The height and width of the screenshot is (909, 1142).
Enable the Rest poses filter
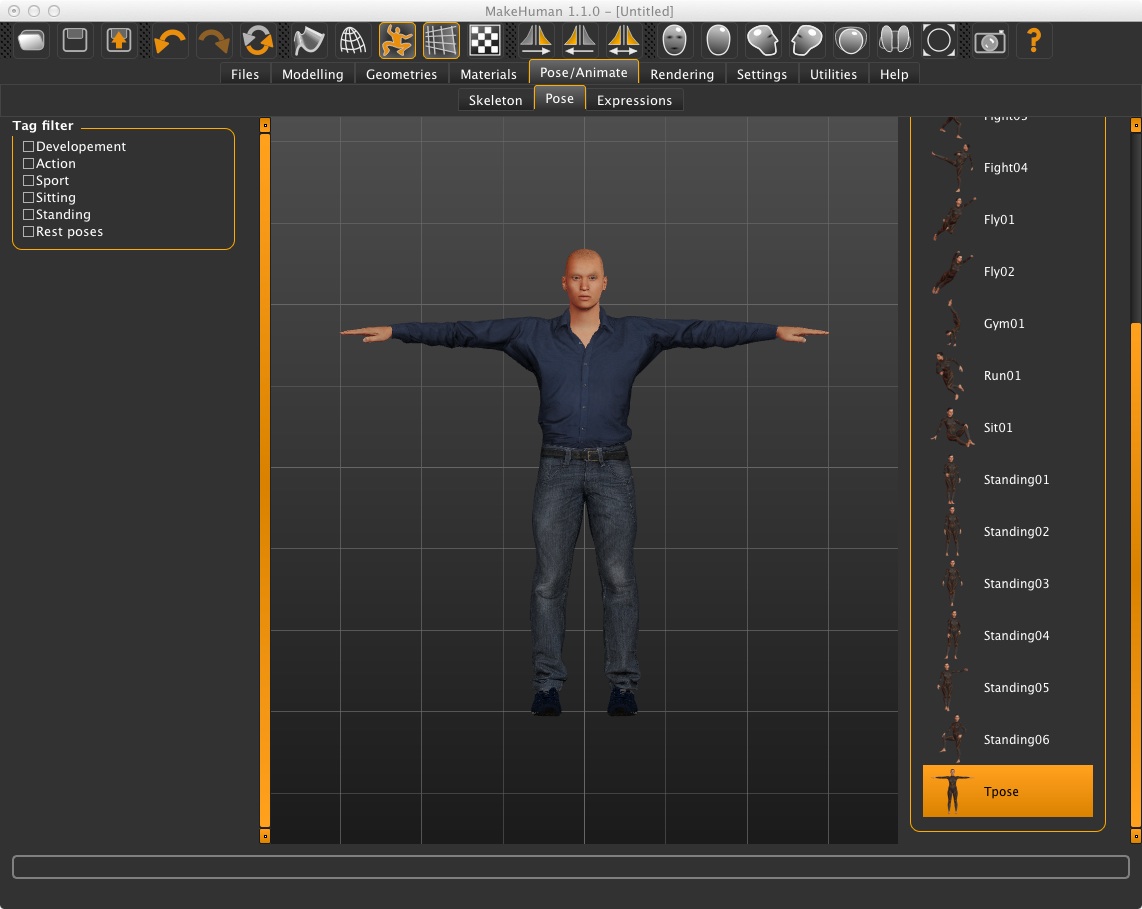tap(28, 231)
